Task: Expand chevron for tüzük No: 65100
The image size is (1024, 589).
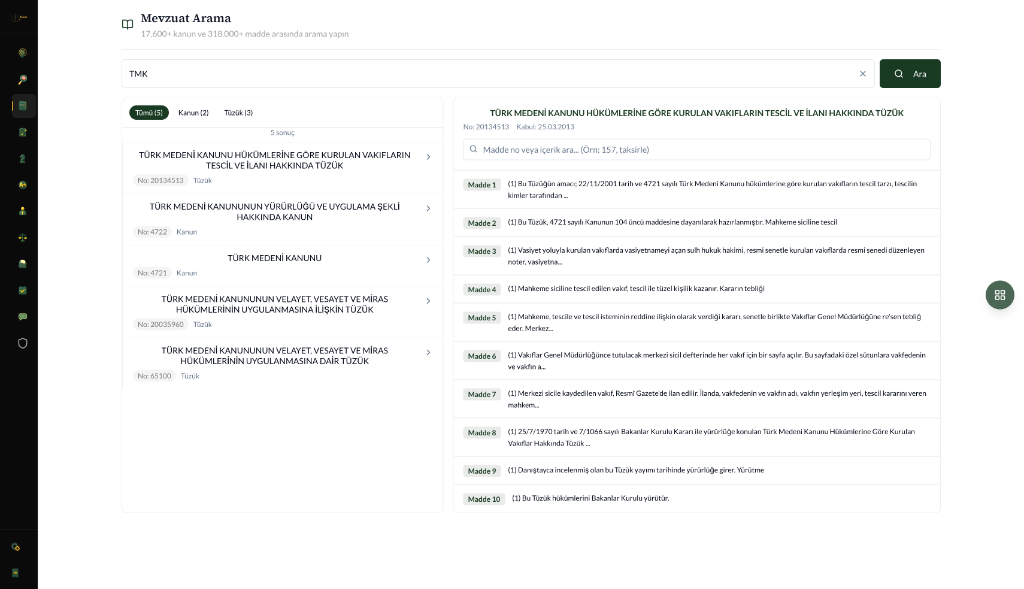Action: (x=428, y=353)
